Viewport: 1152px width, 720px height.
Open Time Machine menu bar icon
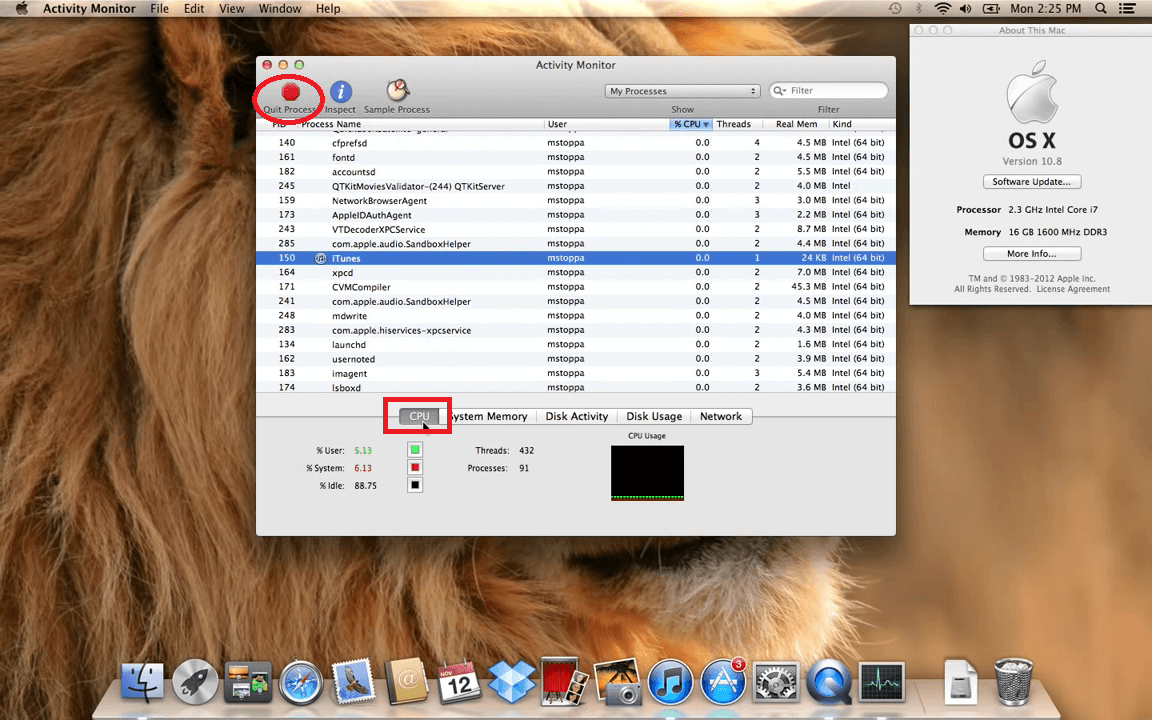click(895, 9)
